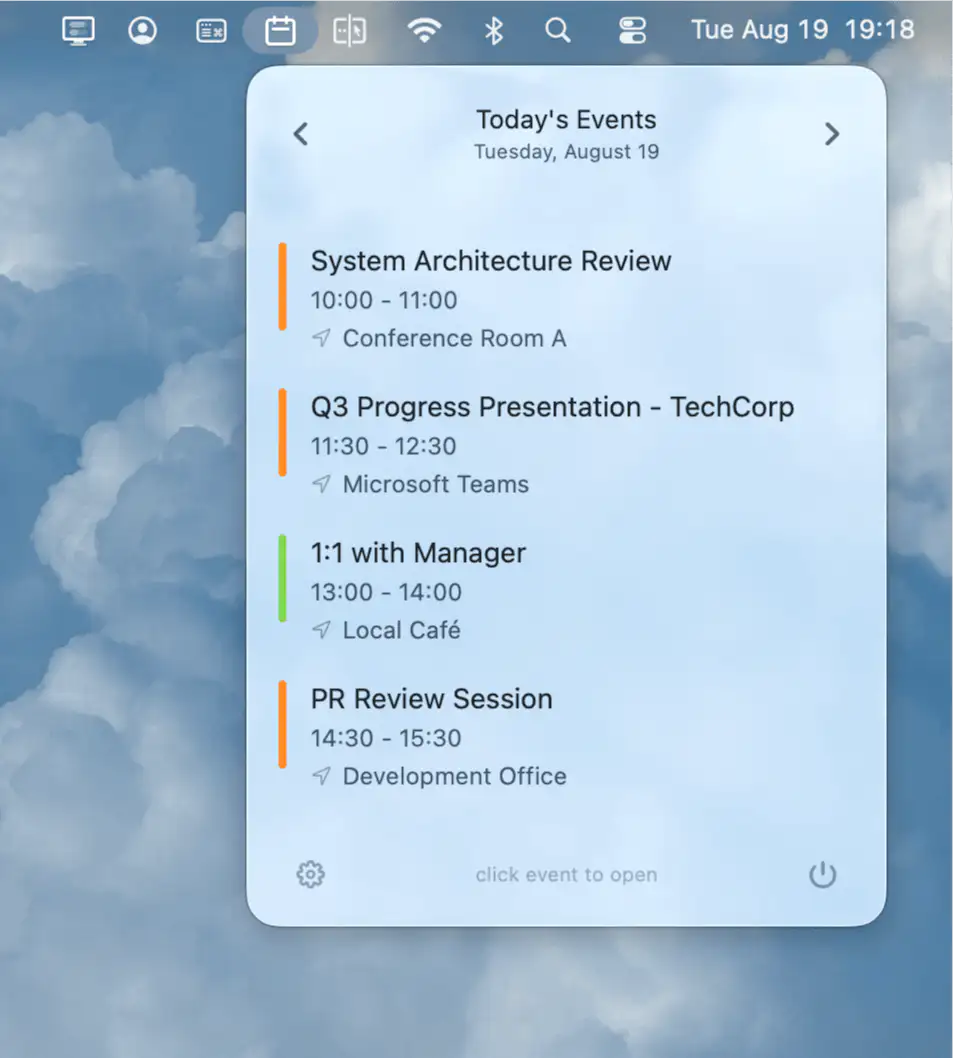Click the location arrow beside Microsoft Teams
The image size is (953, 1058).
pos(321,485)
